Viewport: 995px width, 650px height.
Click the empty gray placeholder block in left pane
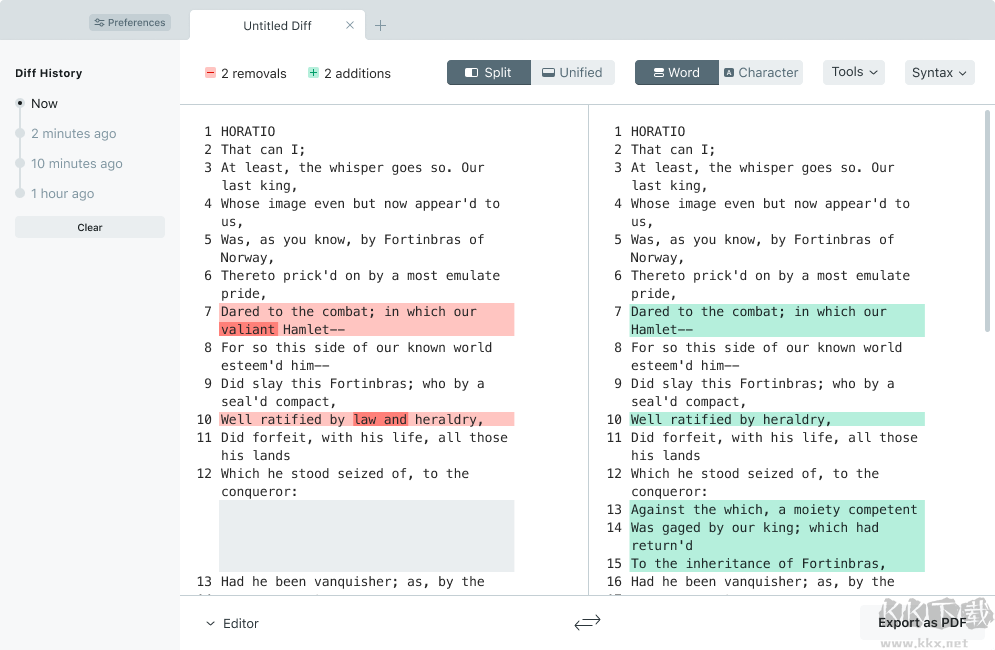click(x=367, y=536)
